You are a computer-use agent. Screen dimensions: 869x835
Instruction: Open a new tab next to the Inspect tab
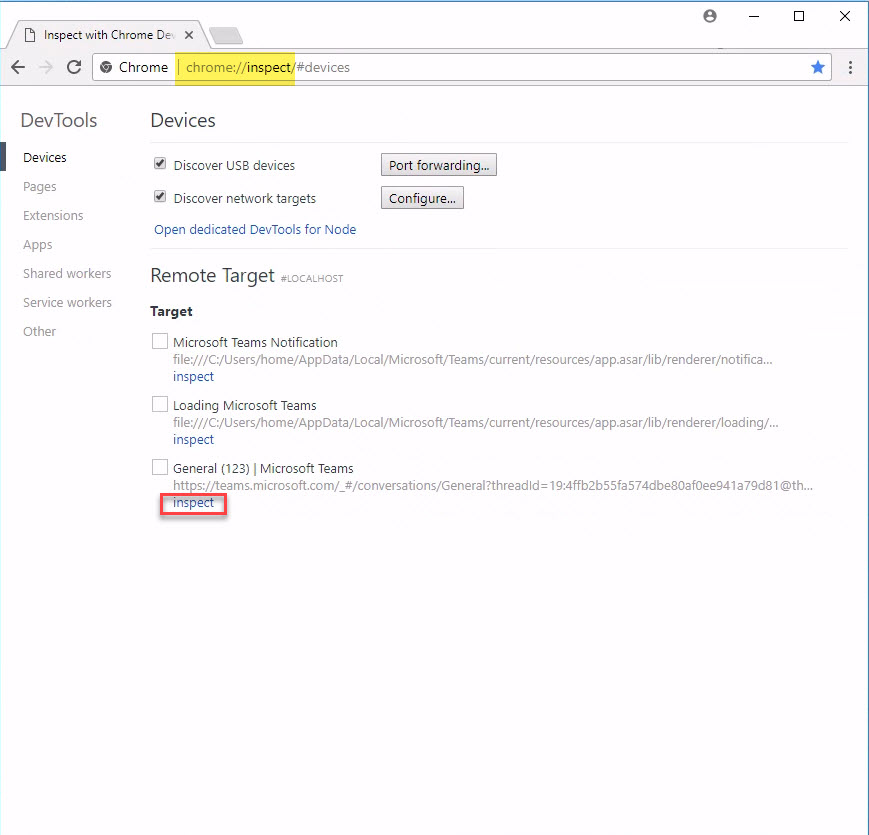pyautogui.click(x=226, y=35)
